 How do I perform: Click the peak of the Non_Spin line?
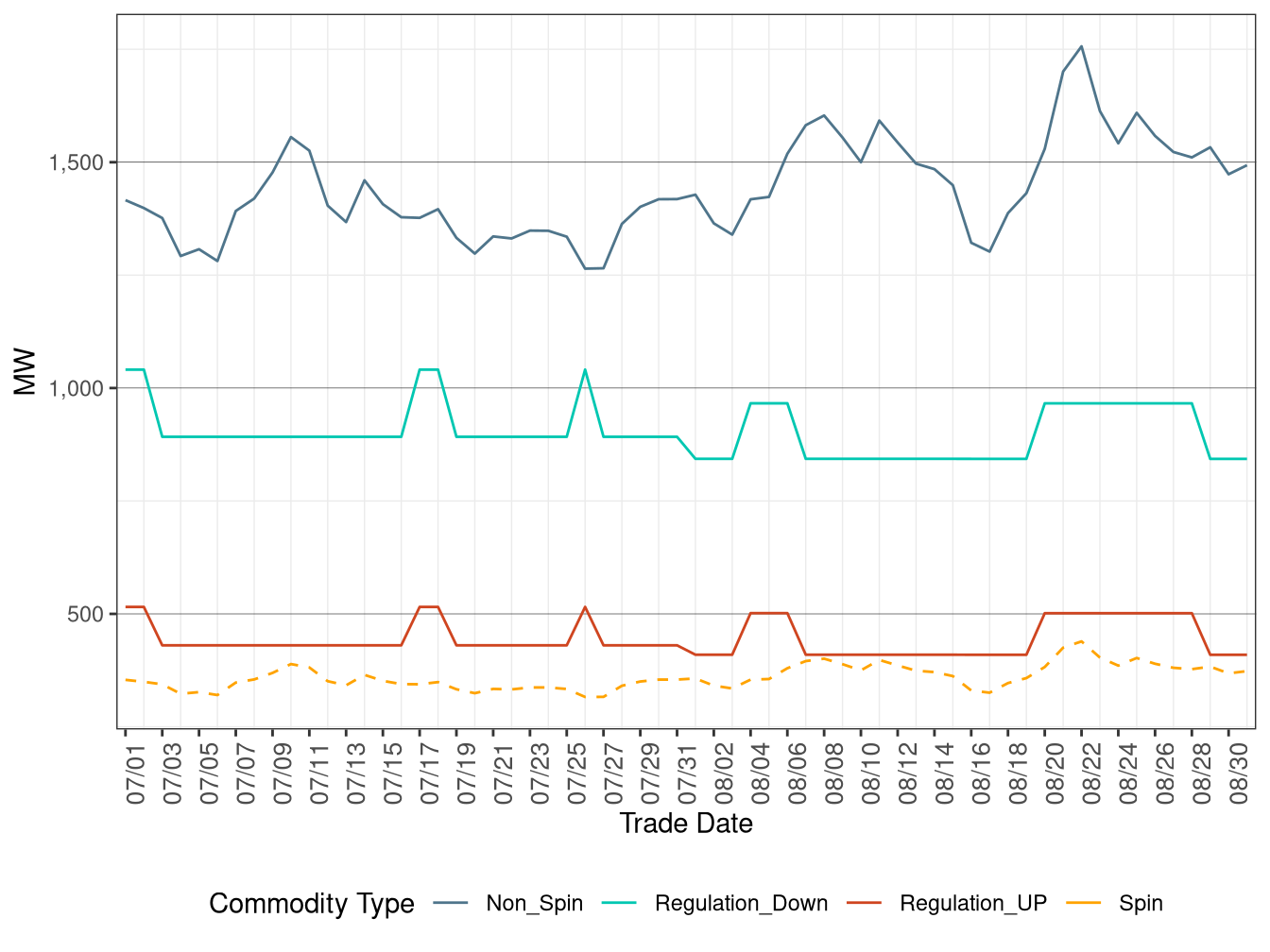pyautogui.click(x=1083, y=44)
